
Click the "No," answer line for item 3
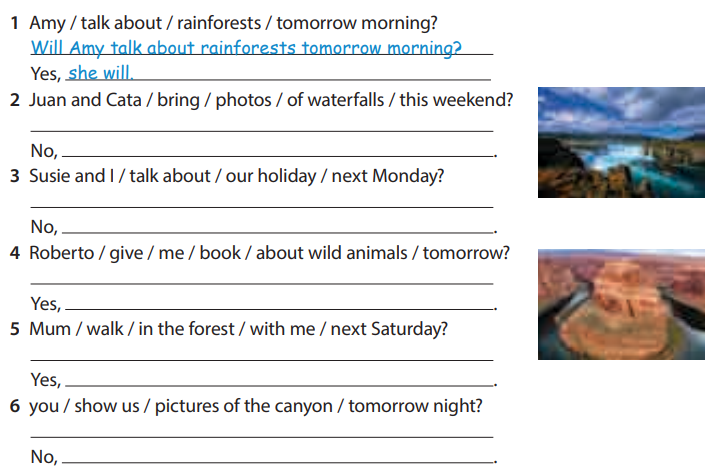278,227
